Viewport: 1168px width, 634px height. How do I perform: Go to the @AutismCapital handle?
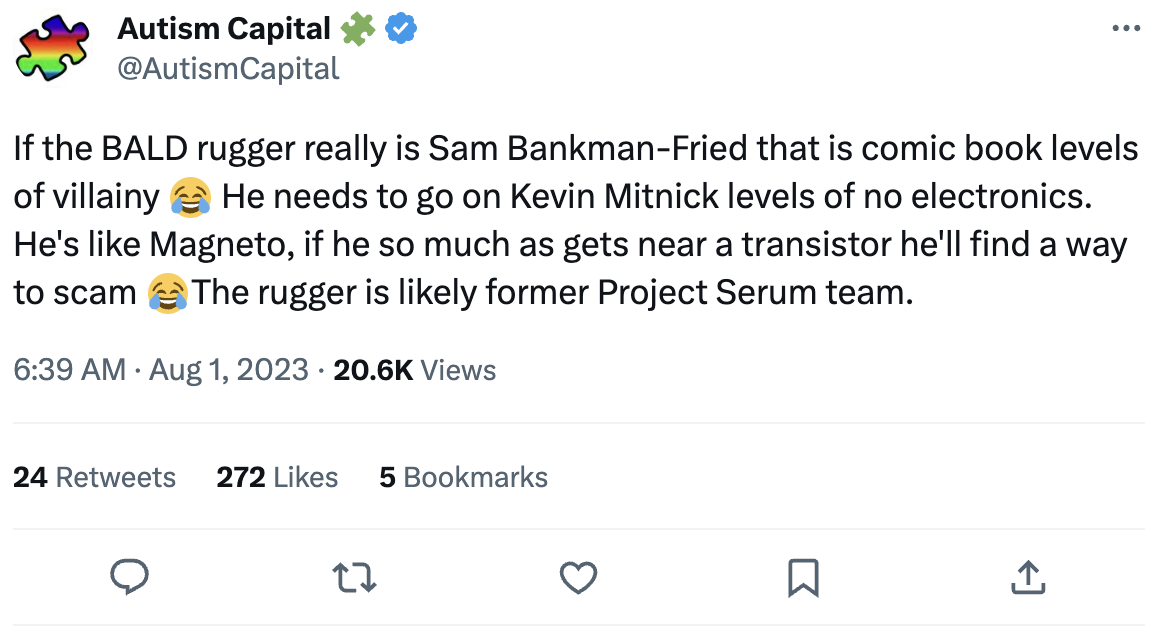pos(228,68)
